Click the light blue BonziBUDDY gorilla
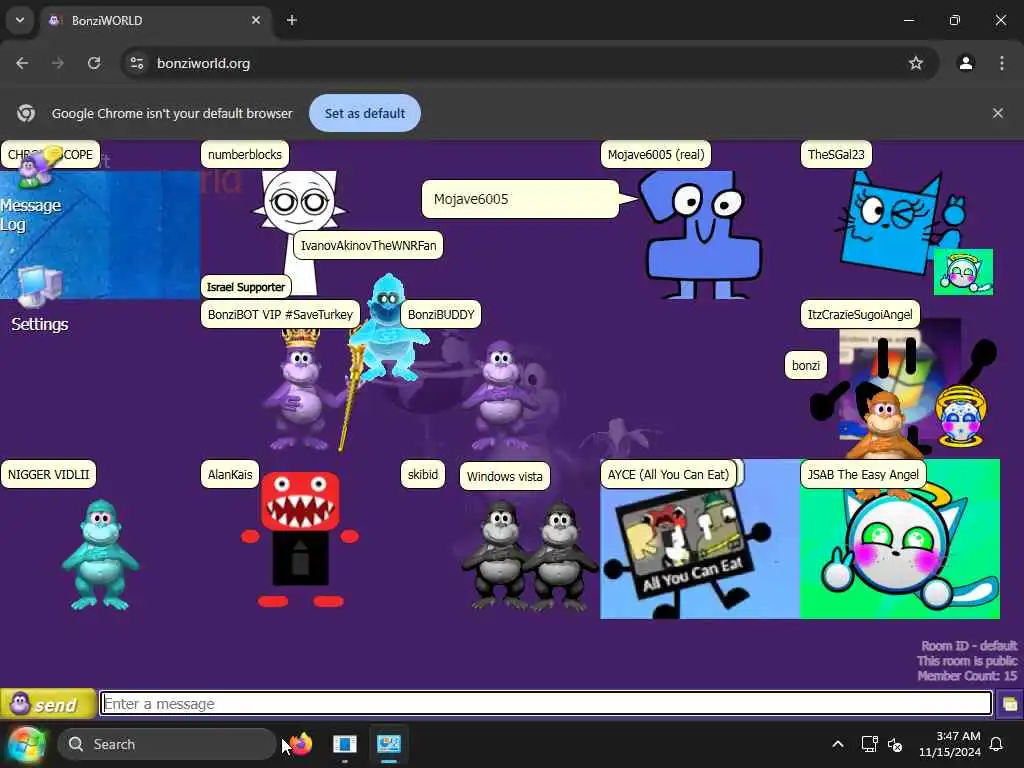The width and height of the screenshot is (1024, 768). (x=389, y=328)
